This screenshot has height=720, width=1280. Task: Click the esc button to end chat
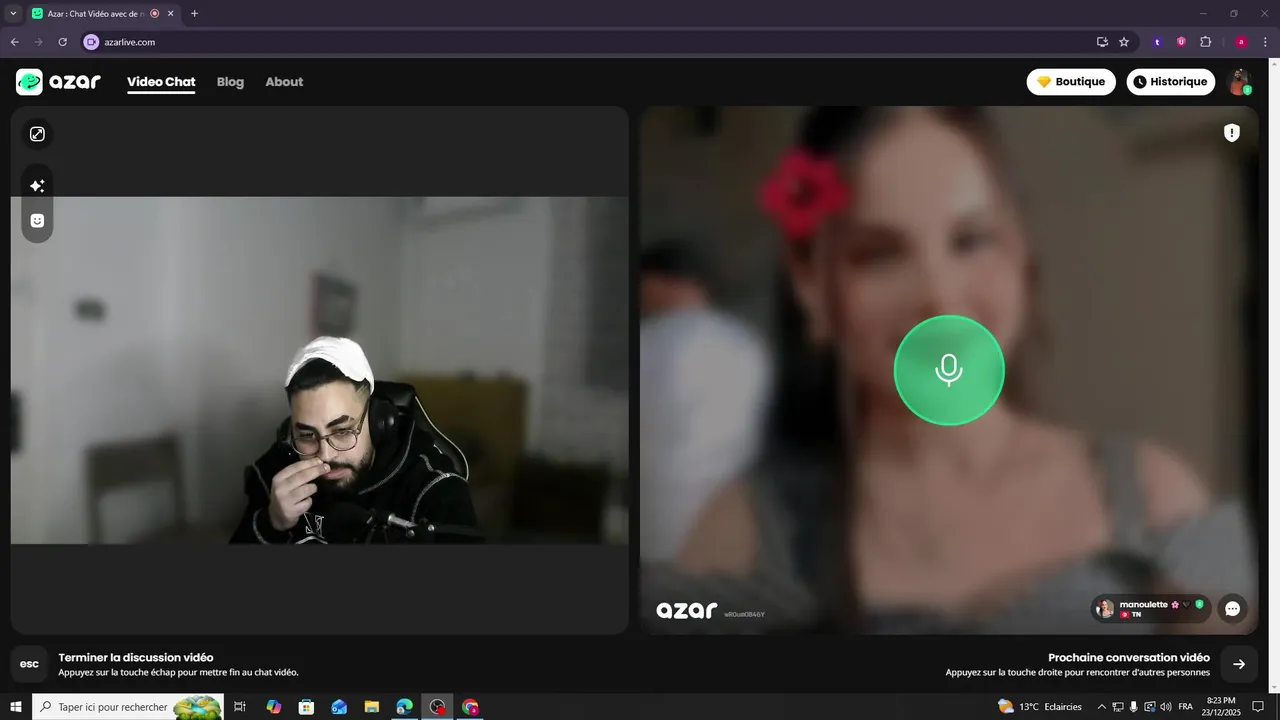[29, 664]
